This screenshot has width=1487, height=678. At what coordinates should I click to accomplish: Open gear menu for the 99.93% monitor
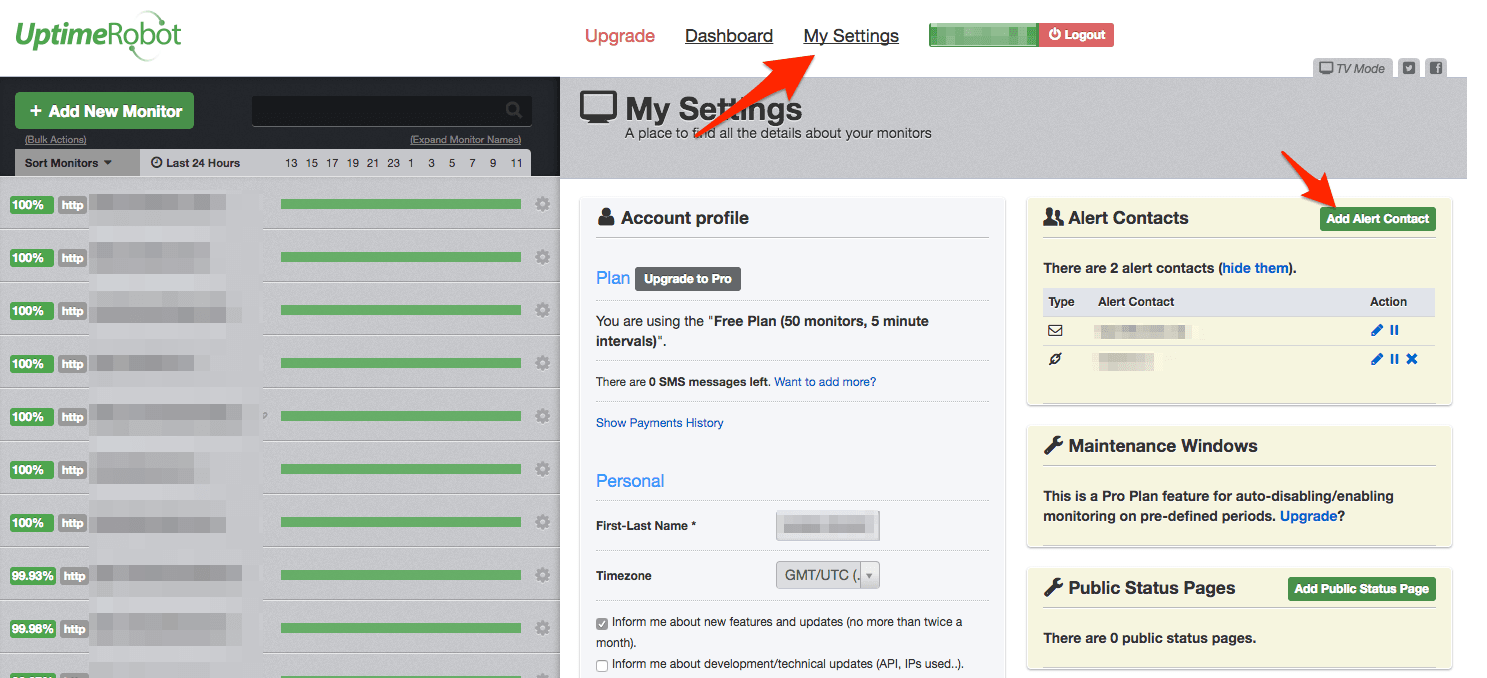pos(542,575)
